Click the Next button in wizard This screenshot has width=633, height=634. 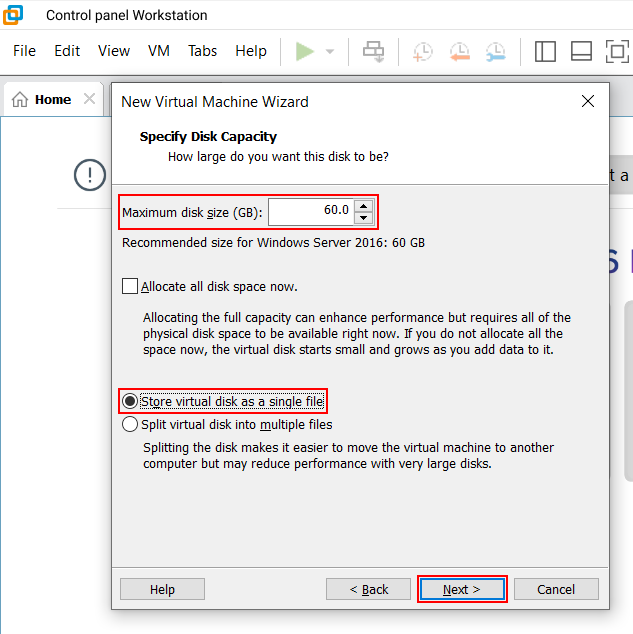462,589
